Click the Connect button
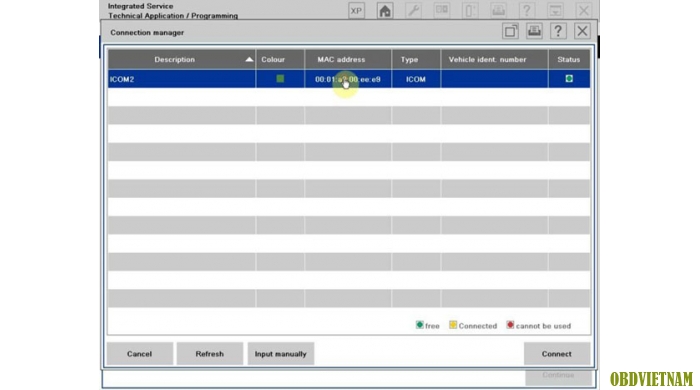The width and height of the screenshot is (700, 390). point(557,354)
